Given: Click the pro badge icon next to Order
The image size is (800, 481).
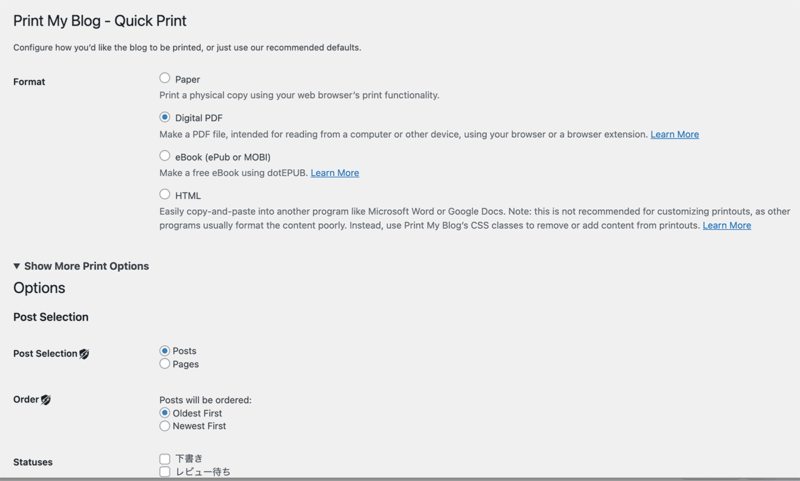Looking at the screenshot, I should pyautogui.click(x=46, y=400).
